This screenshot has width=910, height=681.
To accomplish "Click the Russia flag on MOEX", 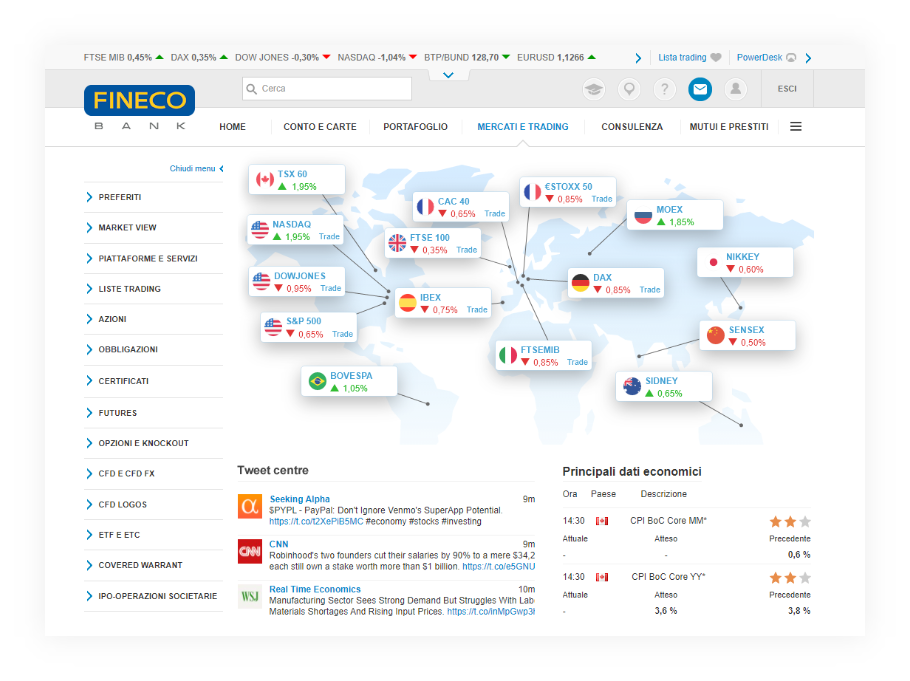I will point(643,215).
